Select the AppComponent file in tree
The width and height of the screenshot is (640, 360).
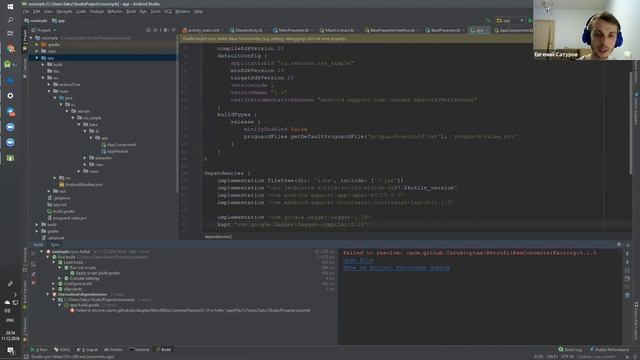pos(118,144)
